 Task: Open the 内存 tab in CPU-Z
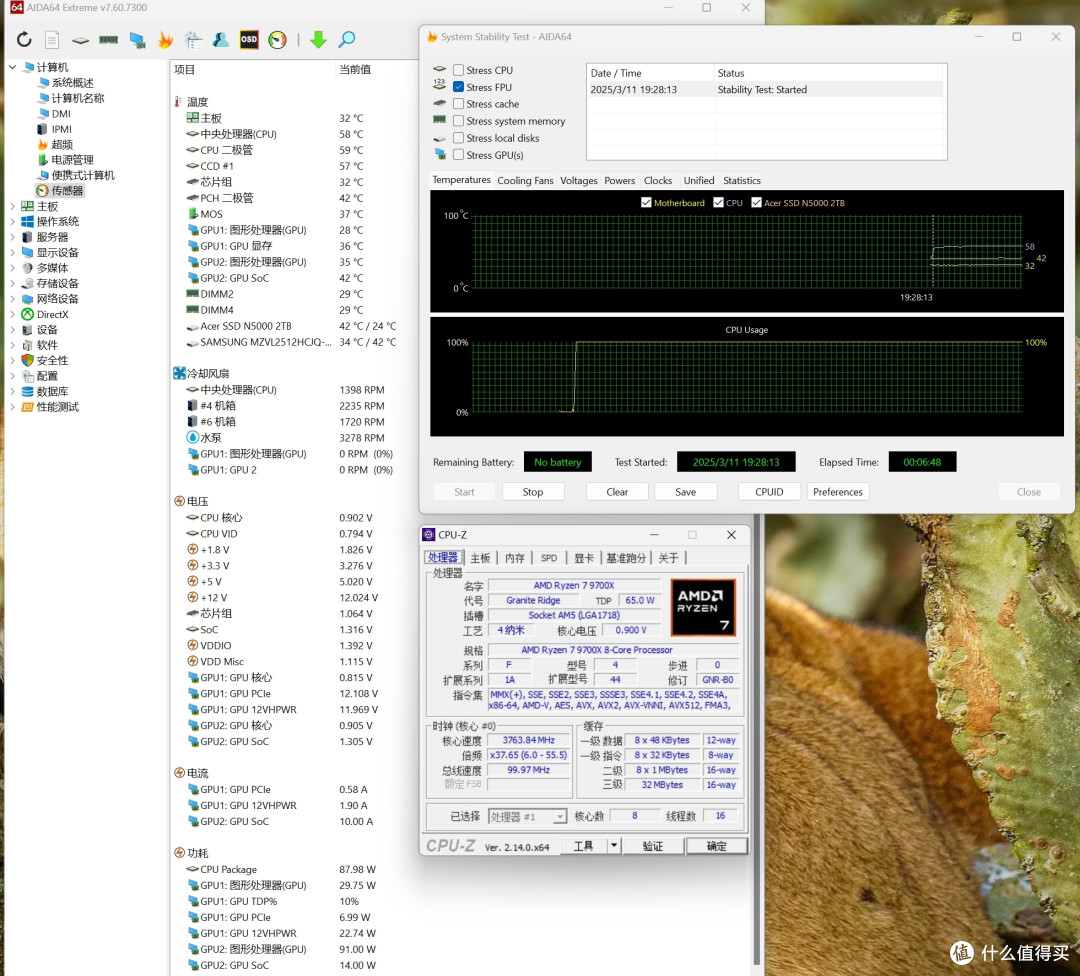515,558
